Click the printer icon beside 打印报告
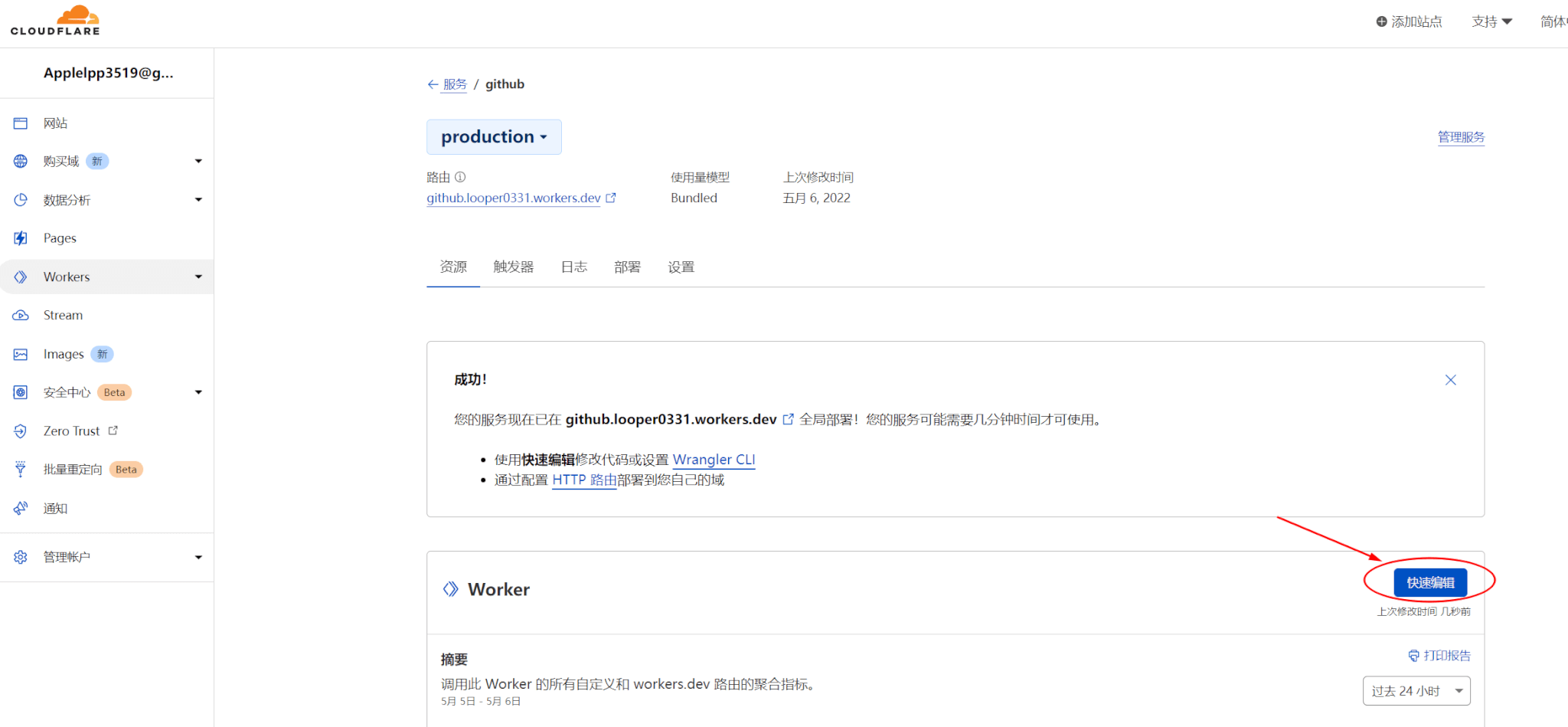 (1414, 656)
